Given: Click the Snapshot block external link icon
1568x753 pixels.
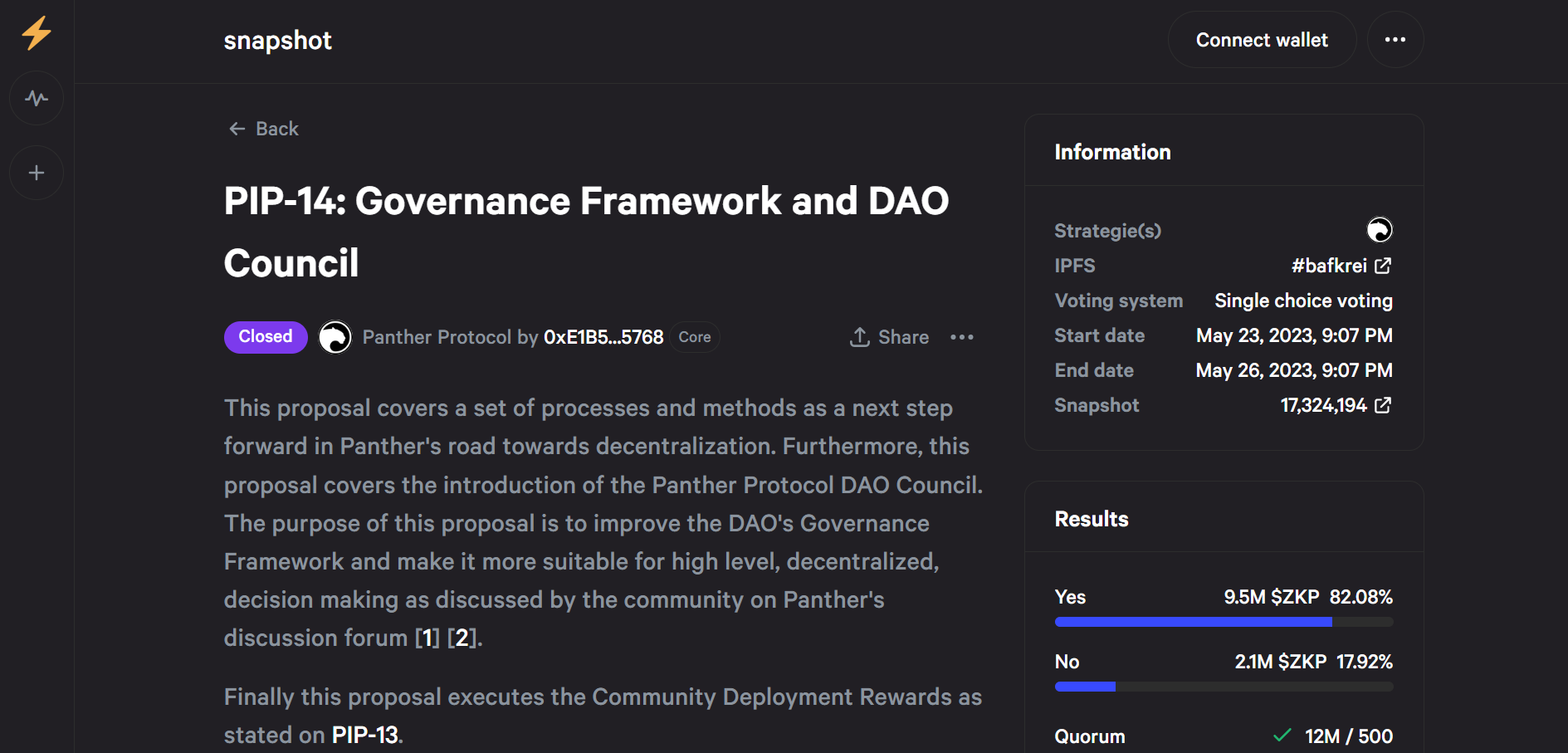Looking at the screenshot, I should [x=1383, y=405].
